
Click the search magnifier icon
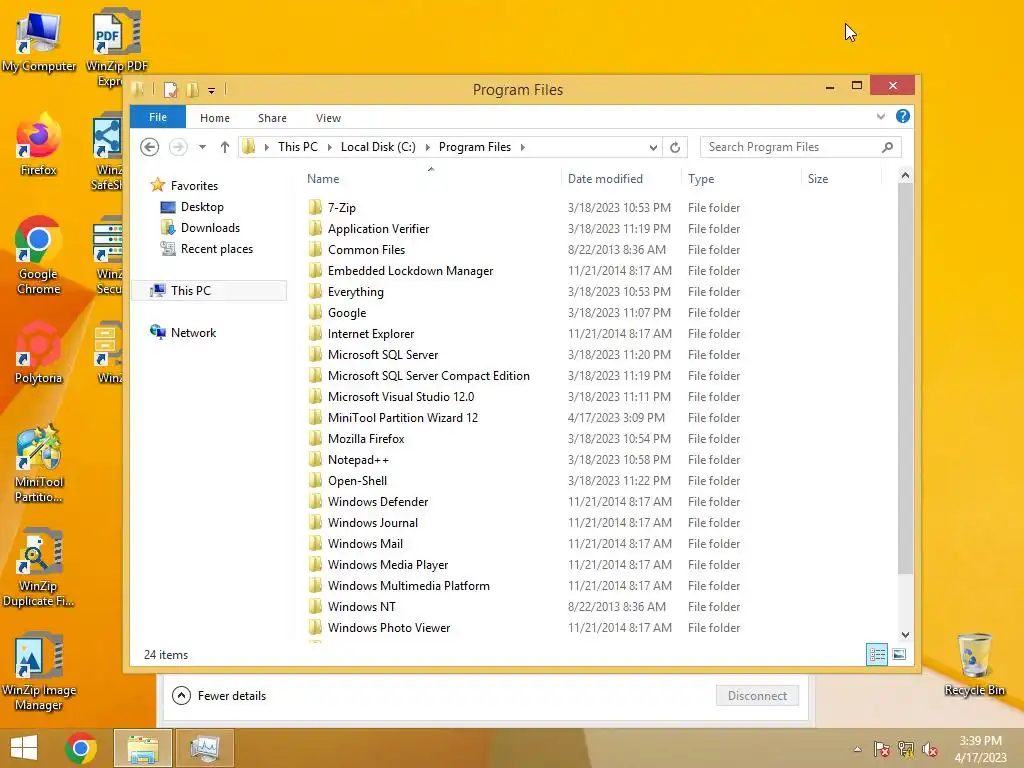pos(888,147)
